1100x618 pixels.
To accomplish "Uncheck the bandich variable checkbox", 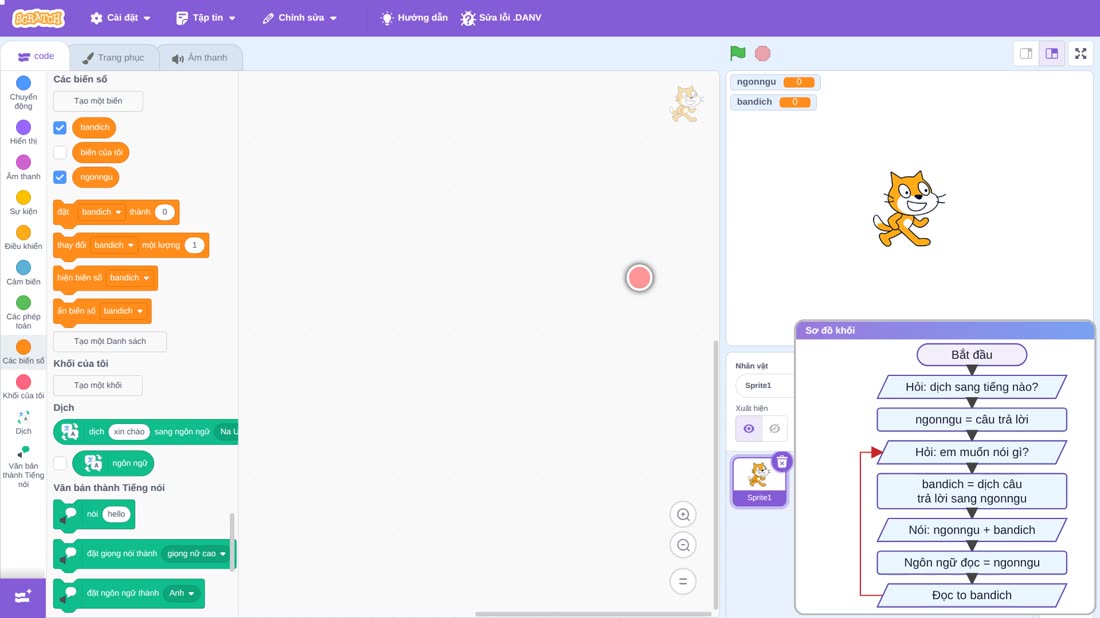I will pyautogui.click(x=60, y=128).
